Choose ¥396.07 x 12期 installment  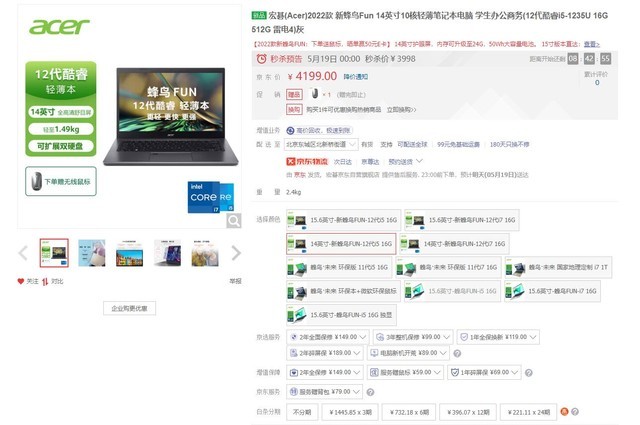tap(468, 412)
